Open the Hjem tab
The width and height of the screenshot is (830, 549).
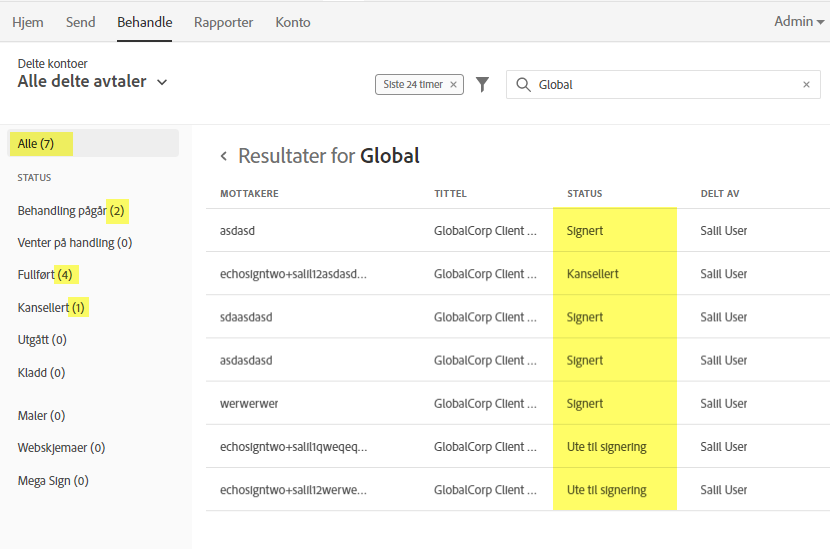pyautogui.click(x=28, y=22)
